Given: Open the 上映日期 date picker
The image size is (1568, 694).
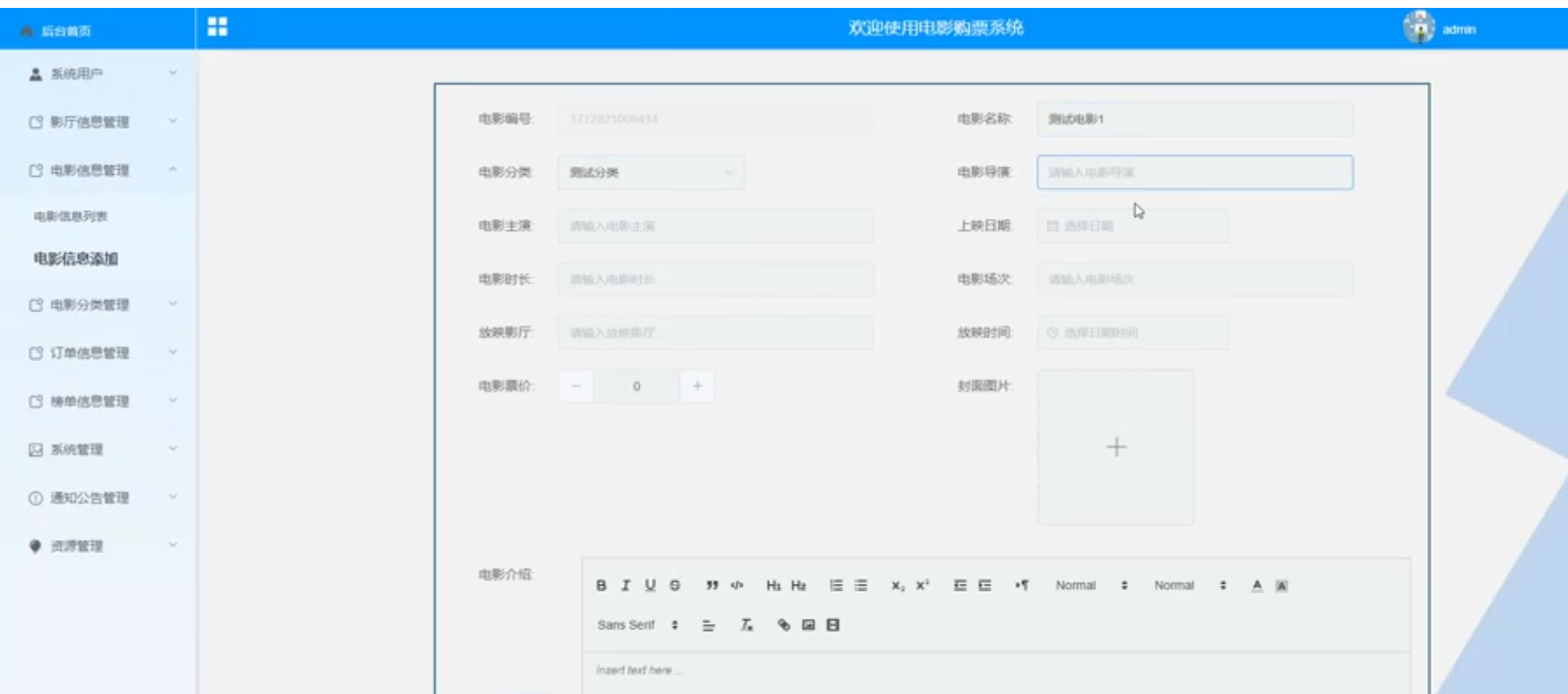Looking at the screenshot, I should (x=1133, y=226).
